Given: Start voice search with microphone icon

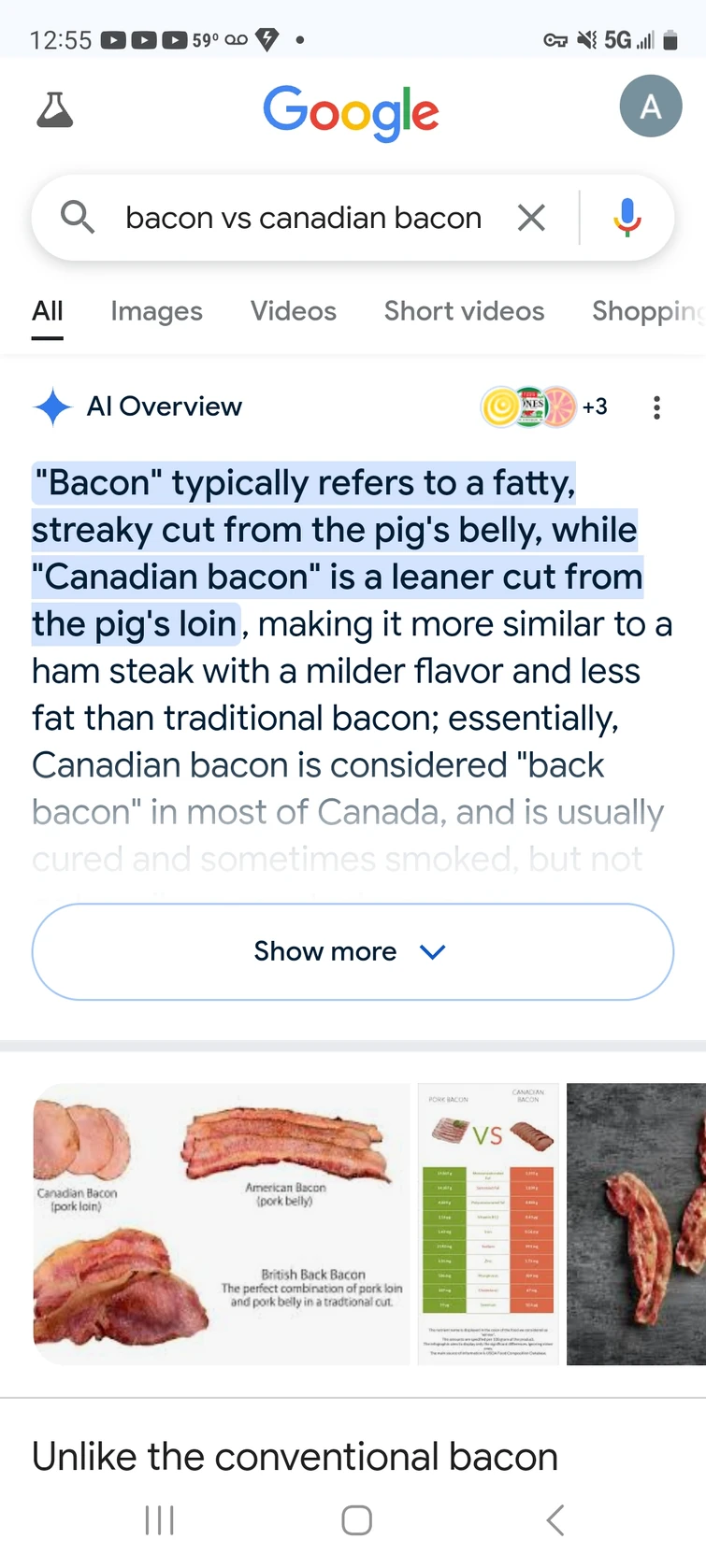Looking at the screenshot, I should click(627, 218).
